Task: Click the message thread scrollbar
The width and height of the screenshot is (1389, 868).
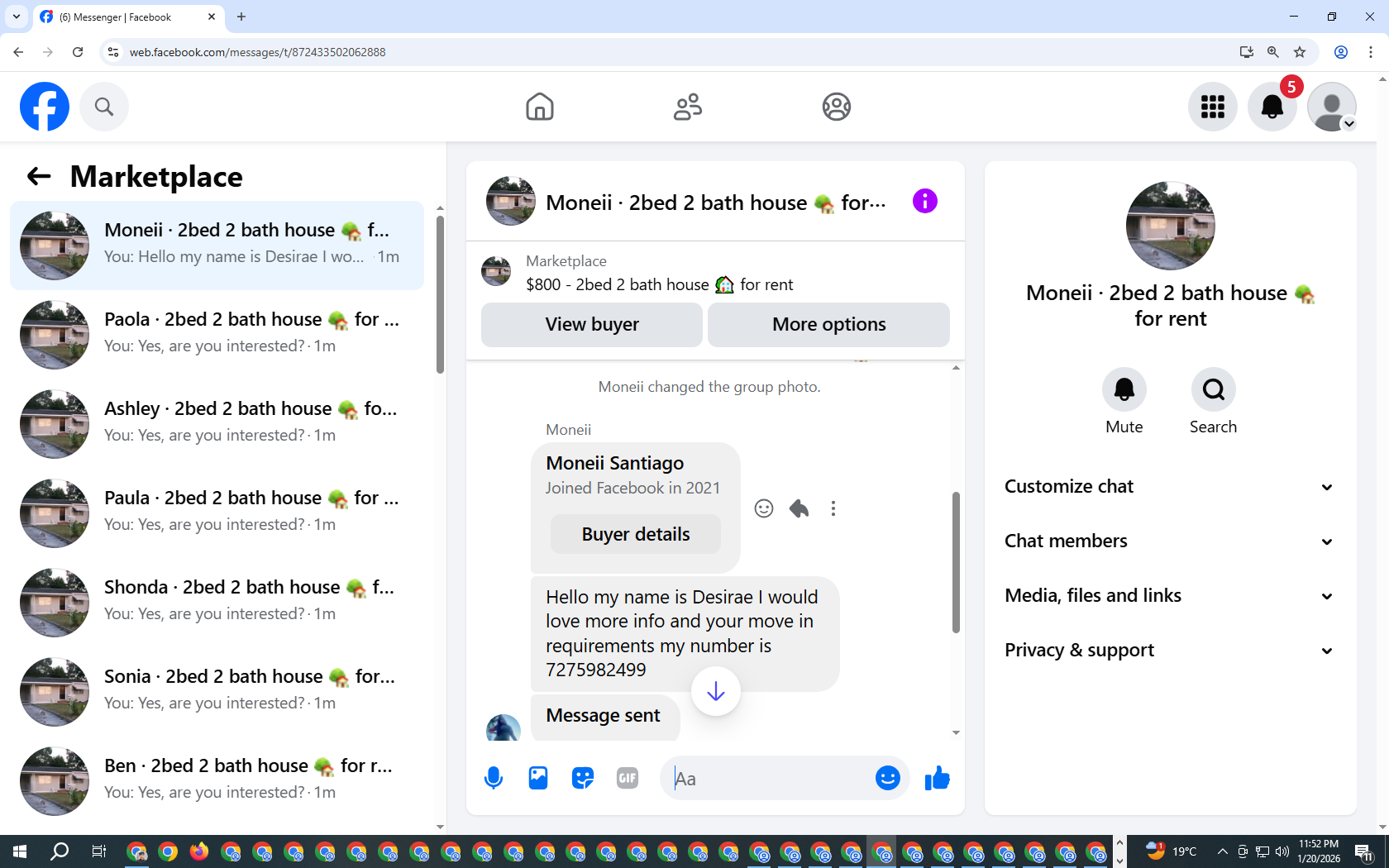Action: coord(956,562)
